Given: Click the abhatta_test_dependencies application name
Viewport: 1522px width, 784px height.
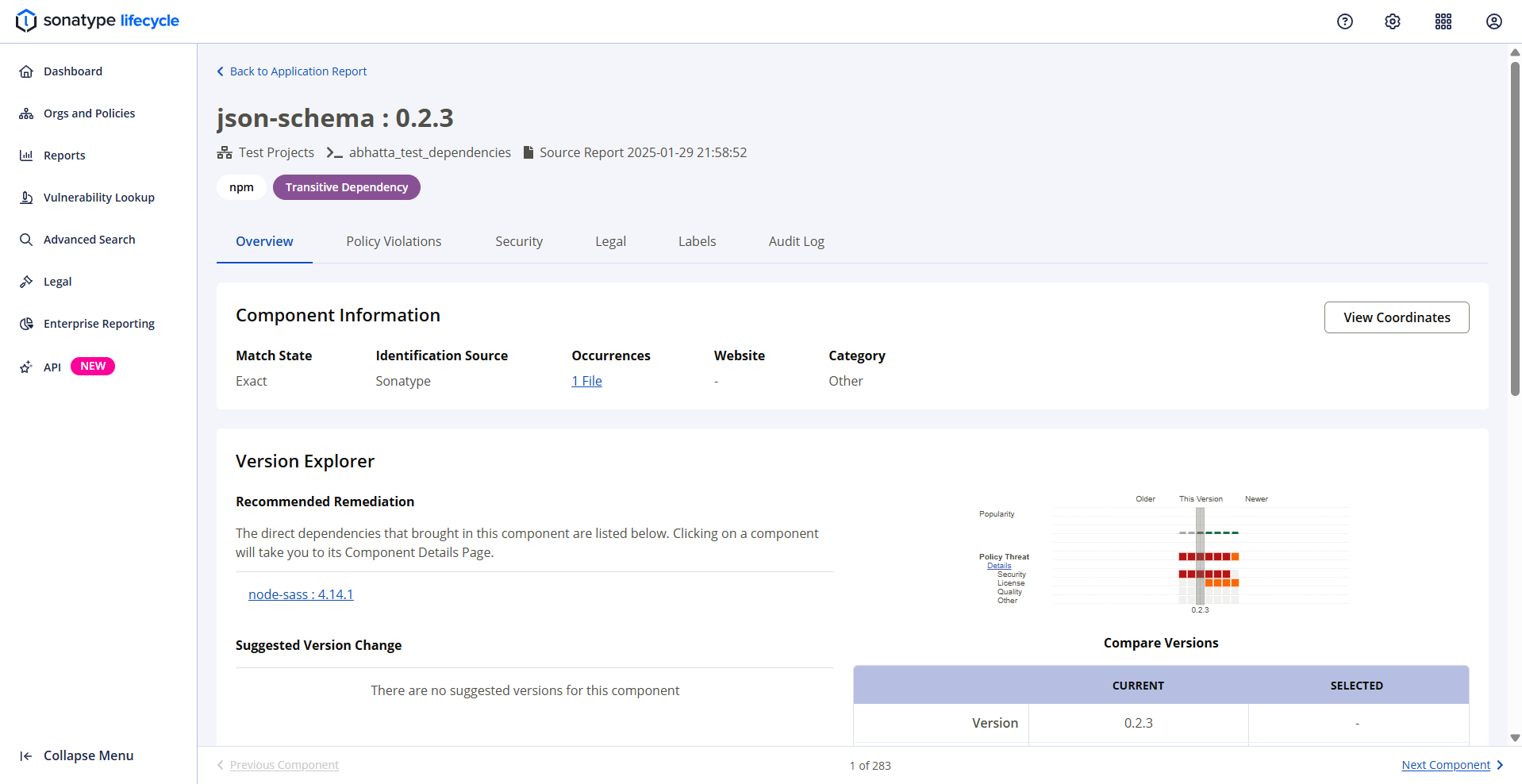Looking at the screenshot, I should (430, 152).
